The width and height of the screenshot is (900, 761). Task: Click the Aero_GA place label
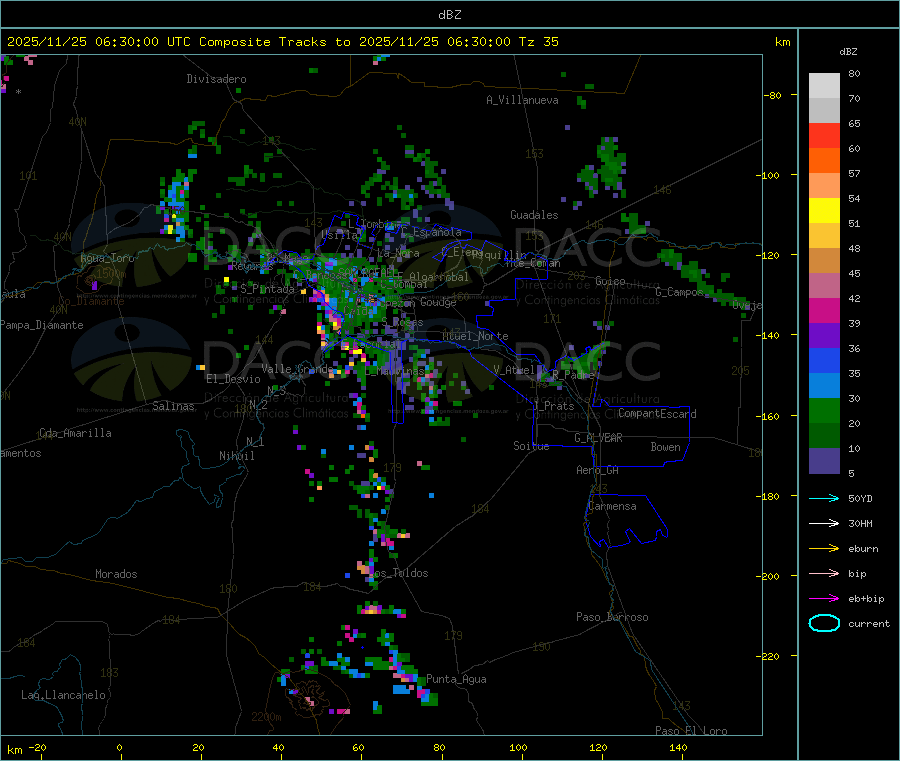(x=598, y=470)
